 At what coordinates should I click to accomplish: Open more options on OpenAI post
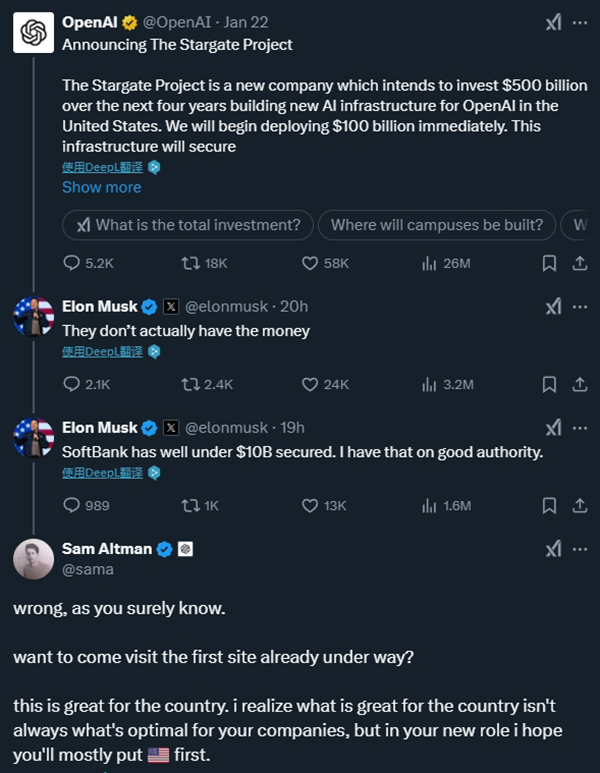pyautogui.click(x=579, y=23)
